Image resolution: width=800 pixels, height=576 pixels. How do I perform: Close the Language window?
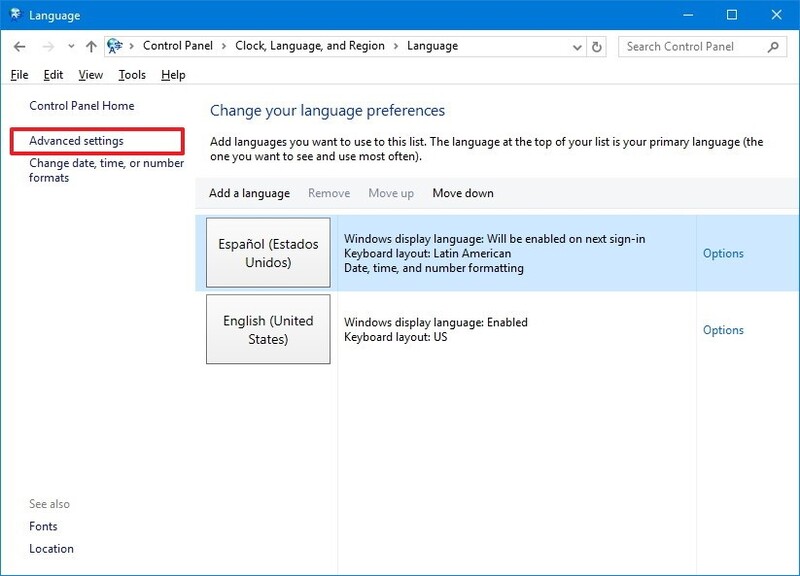pos(777,15)
